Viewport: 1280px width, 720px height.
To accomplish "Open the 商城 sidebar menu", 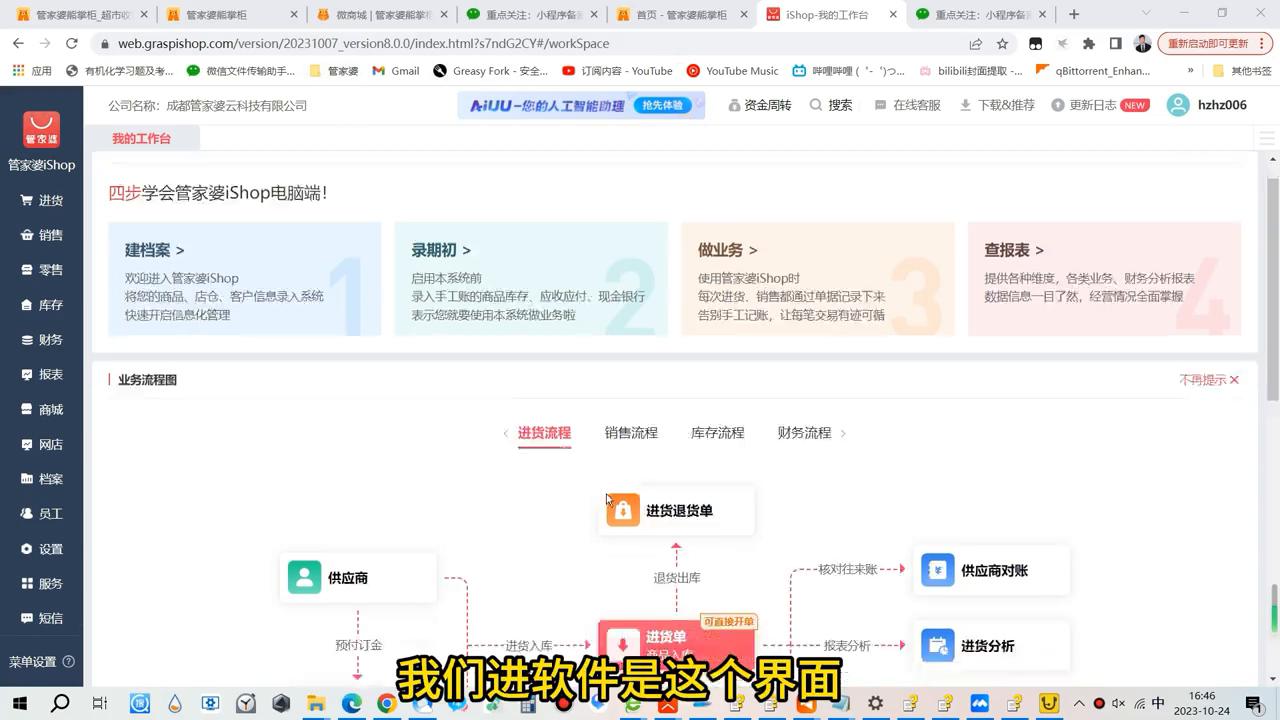I will point(41,409).
